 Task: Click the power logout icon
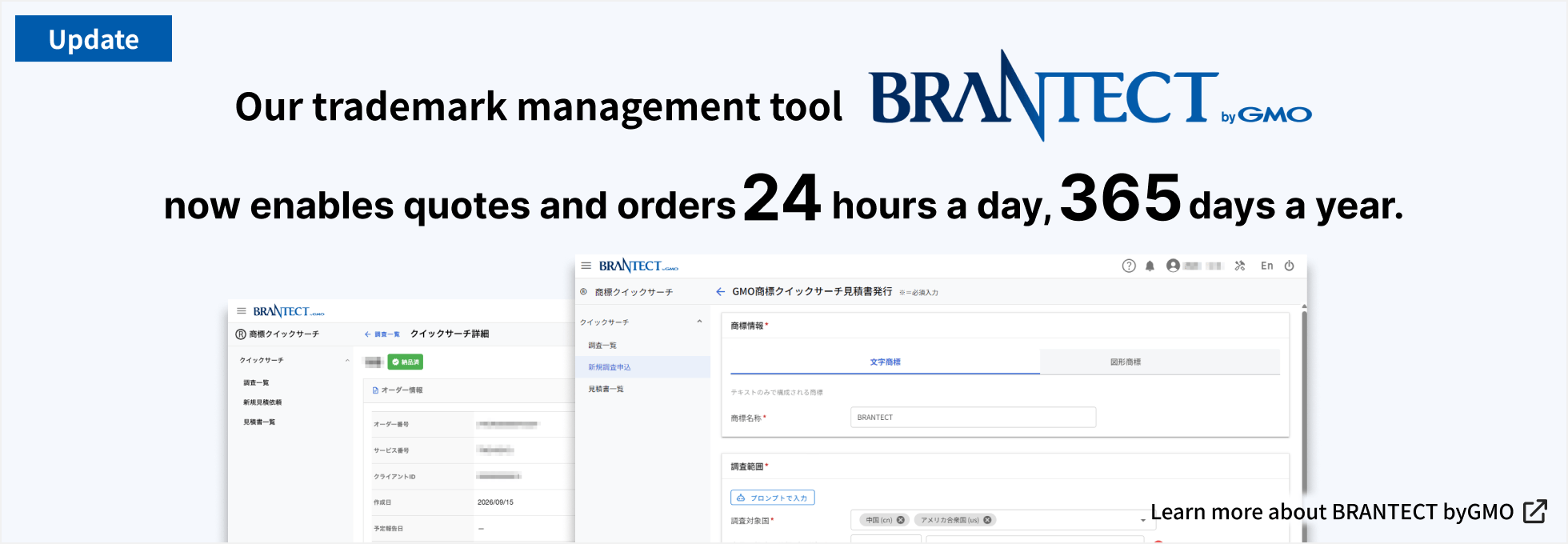(x=1290, y=266)
